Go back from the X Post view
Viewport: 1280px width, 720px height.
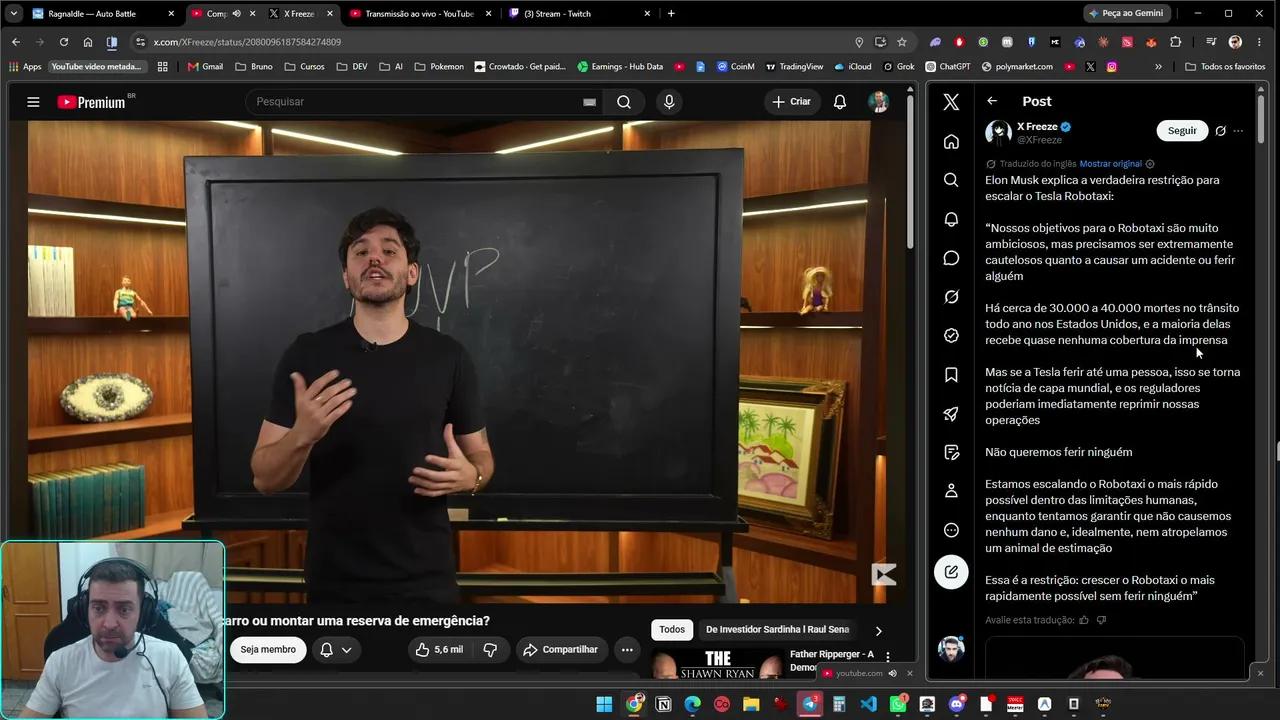(x=992, y=101)
